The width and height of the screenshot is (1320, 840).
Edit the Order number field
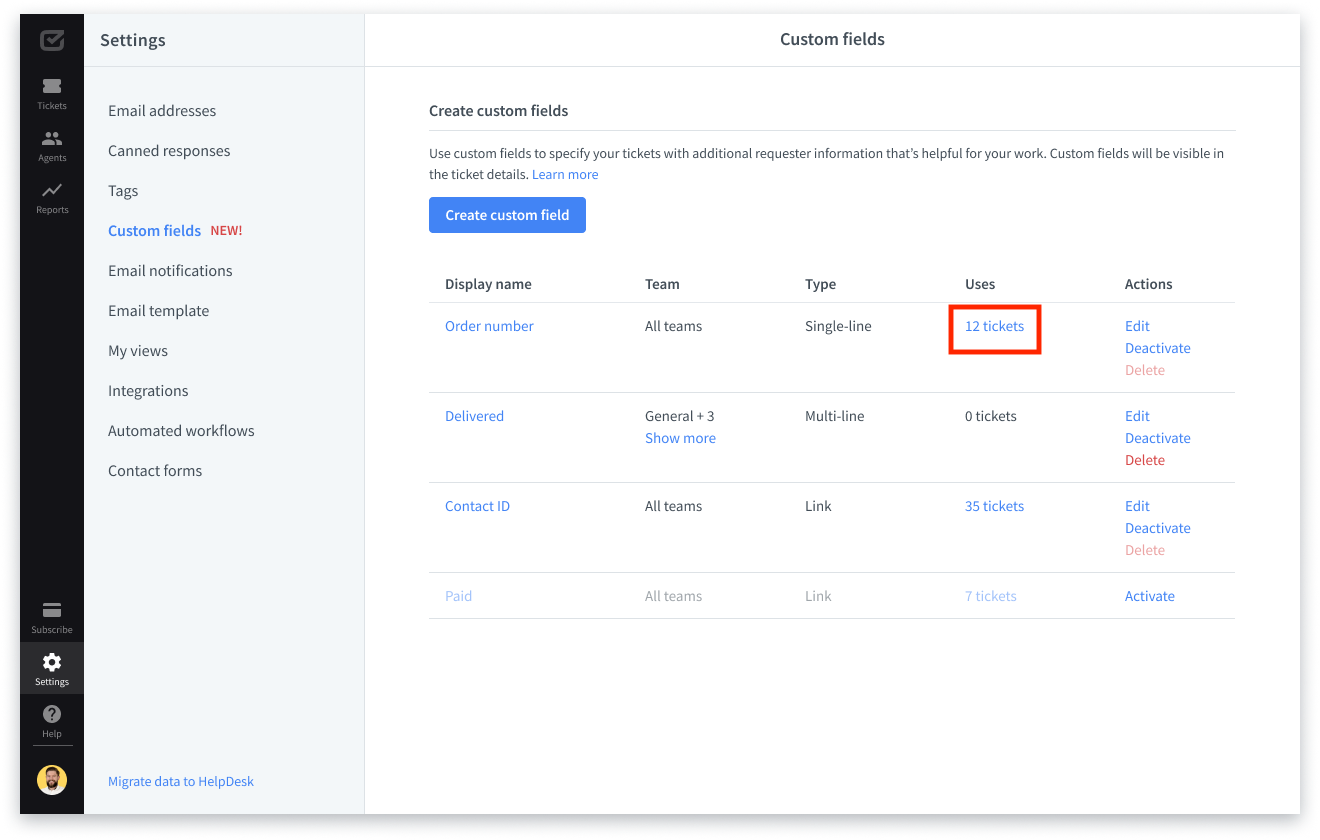tap(1137, 326)
